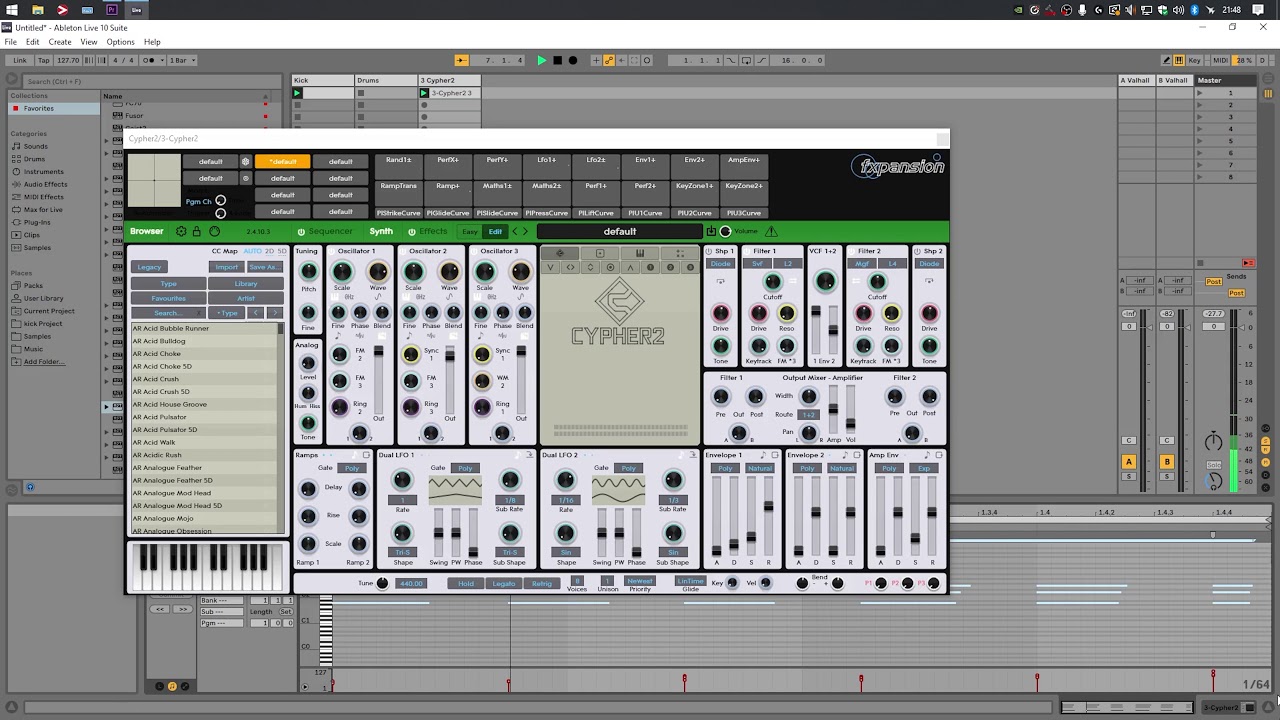Select preset AR Acid House Groove

[205, 404]
